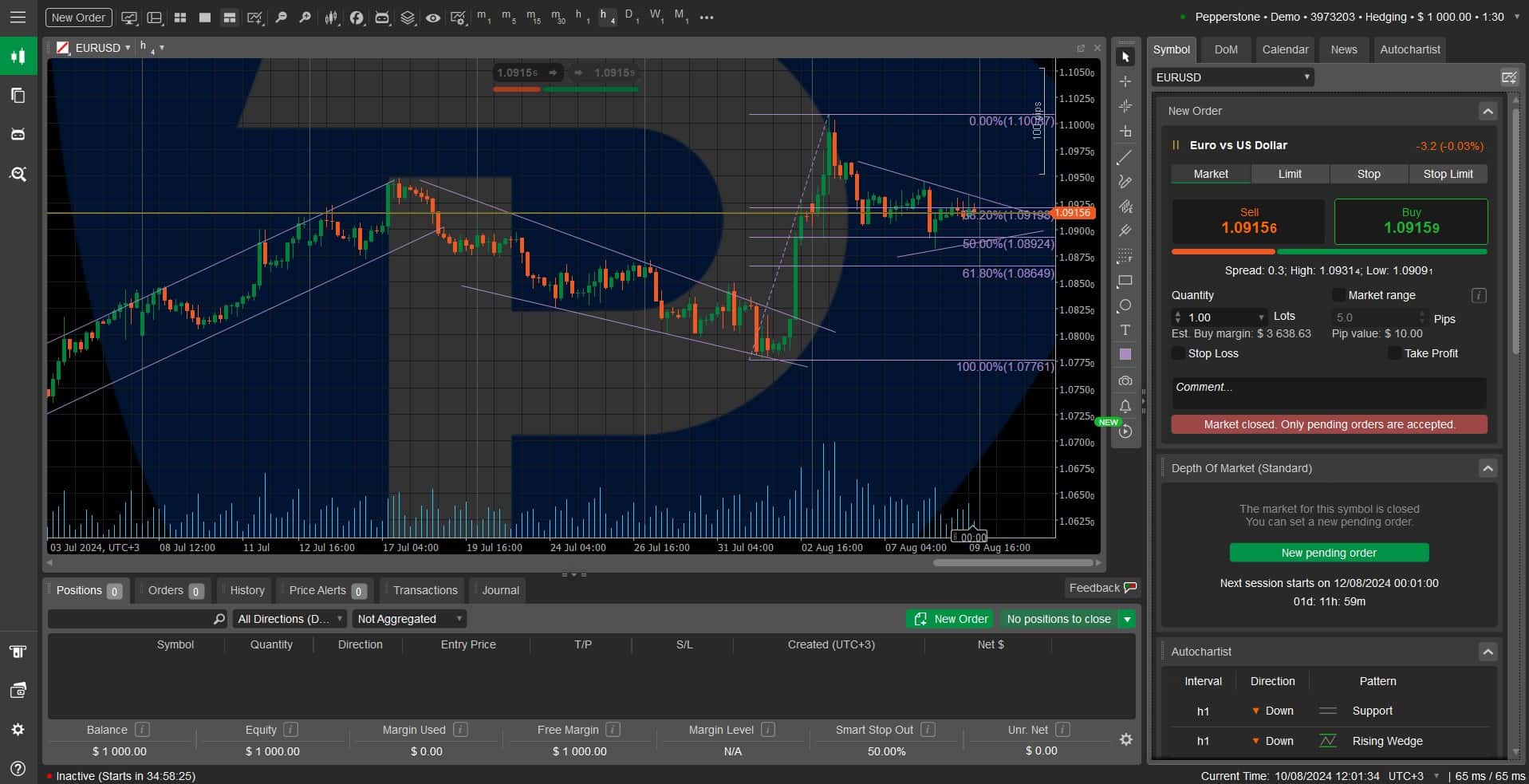Screen dimensions: 1529x784
Task: Select the m15 timeframe
Action: 533,17
